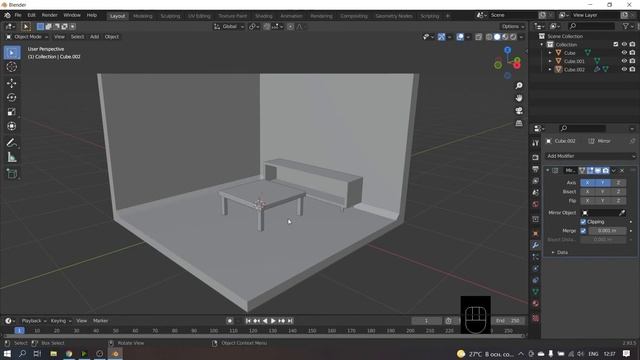
Task: Select the Add Cube tool
Action: coord(12,174)
